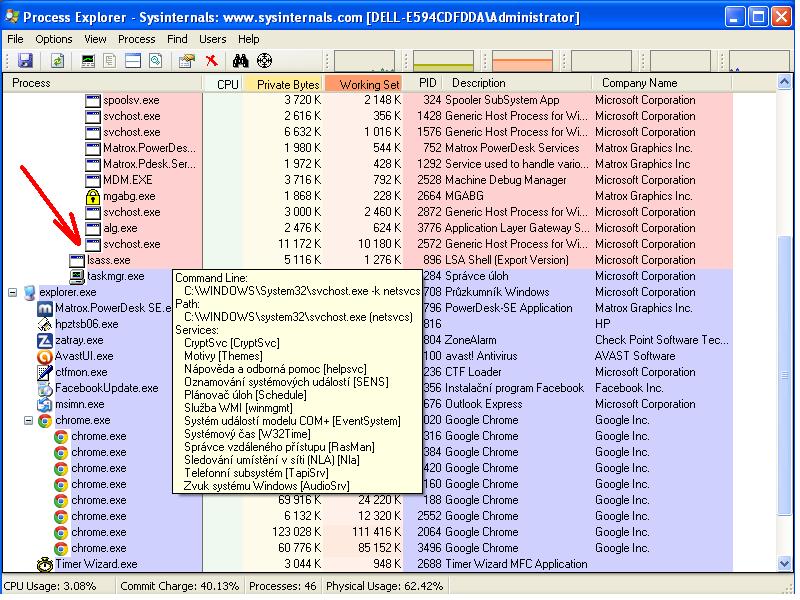Screen dimensions: 800x600
Task: Click the binoculars Find icon
Action: [240, 61]
